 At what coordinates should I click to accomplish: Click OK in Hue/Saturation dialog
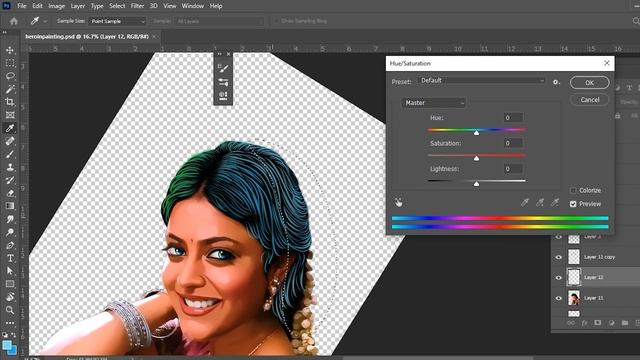point(589,82)
